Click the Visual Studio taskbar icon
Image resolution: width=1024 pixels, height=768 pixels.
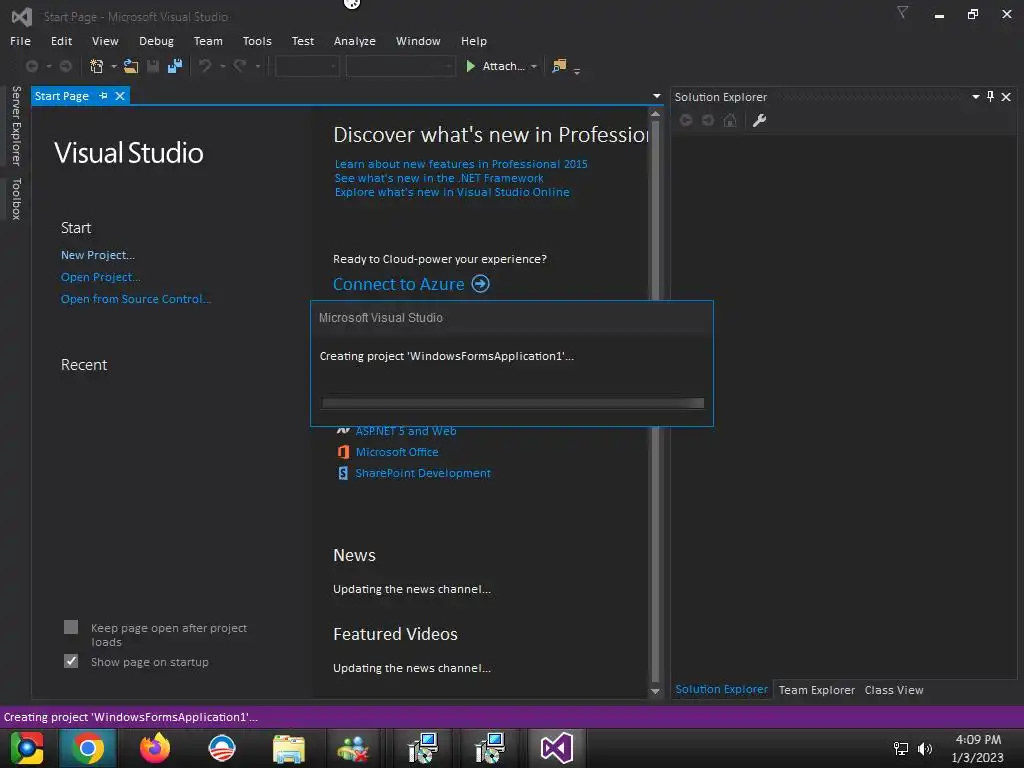556,748
